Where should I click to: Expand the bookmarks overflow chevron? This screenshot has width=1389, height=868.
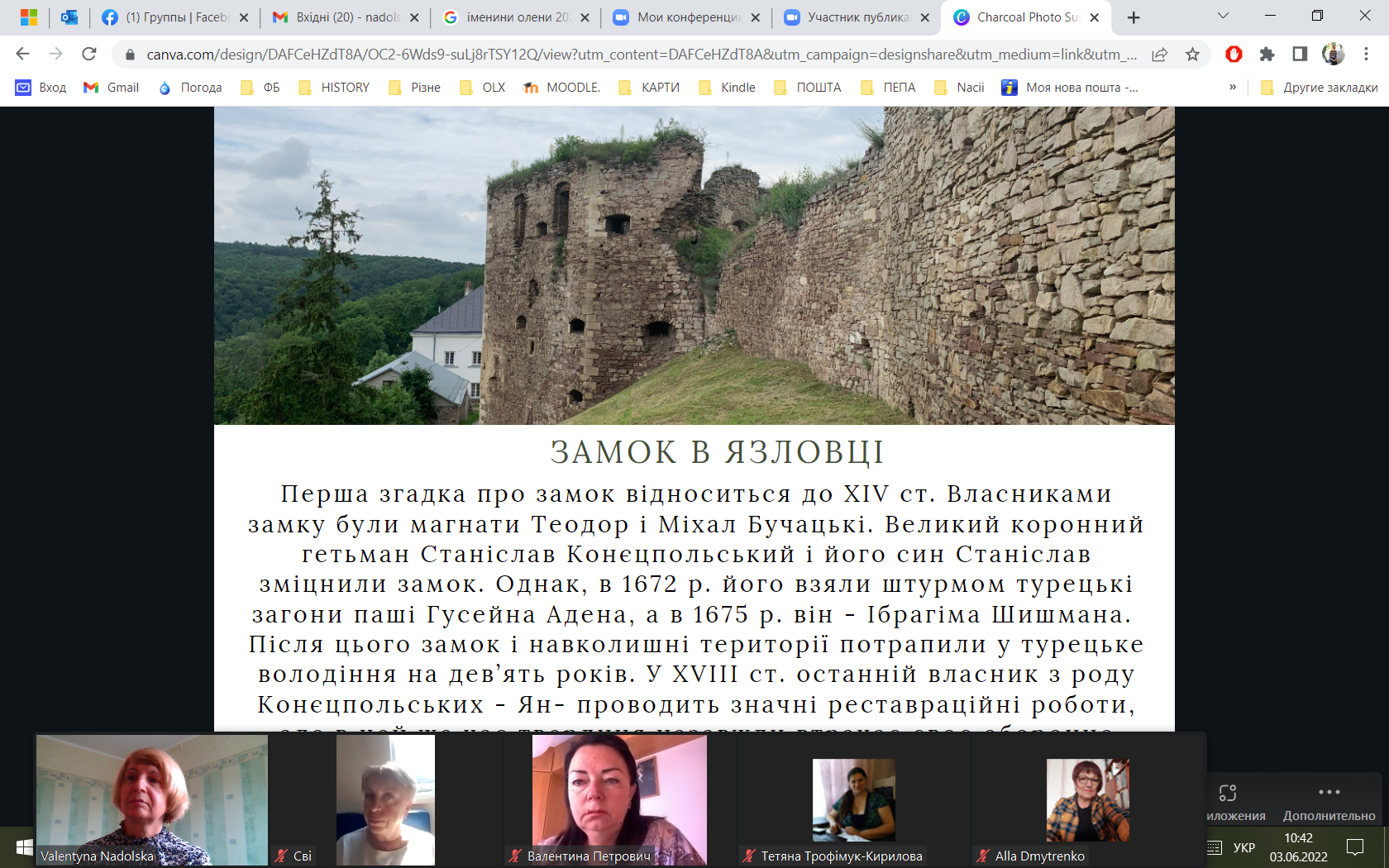1234,87
